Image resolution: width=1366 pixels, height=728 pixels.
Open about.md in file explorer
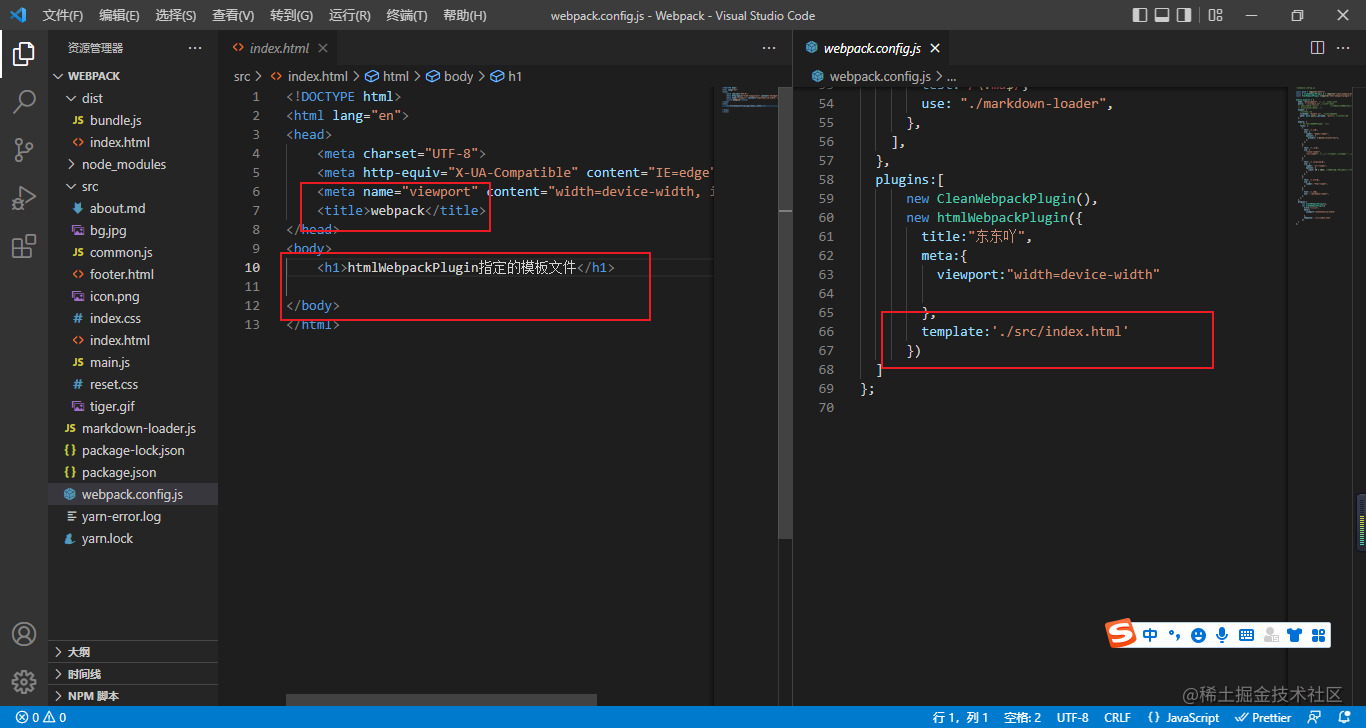point(133,208)
